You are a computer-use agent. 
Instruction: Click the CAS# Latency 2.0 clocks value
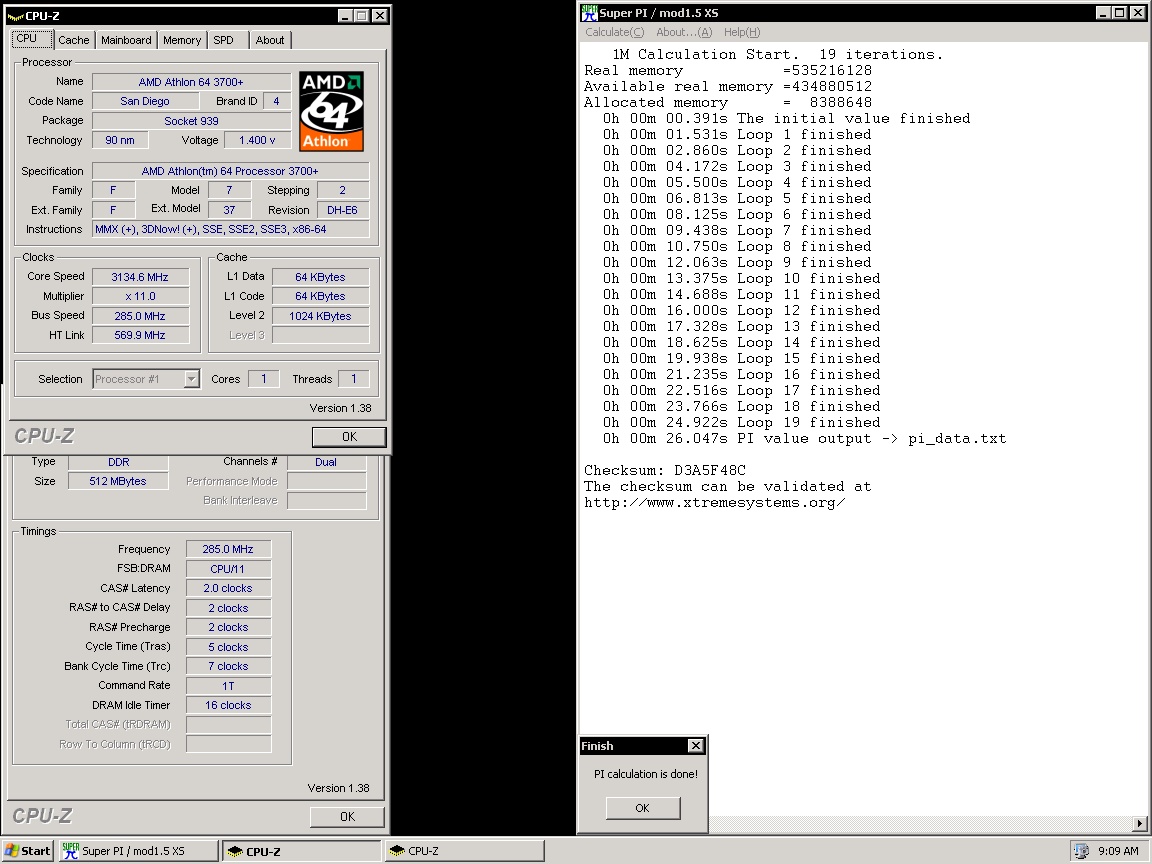coord(228,588)
